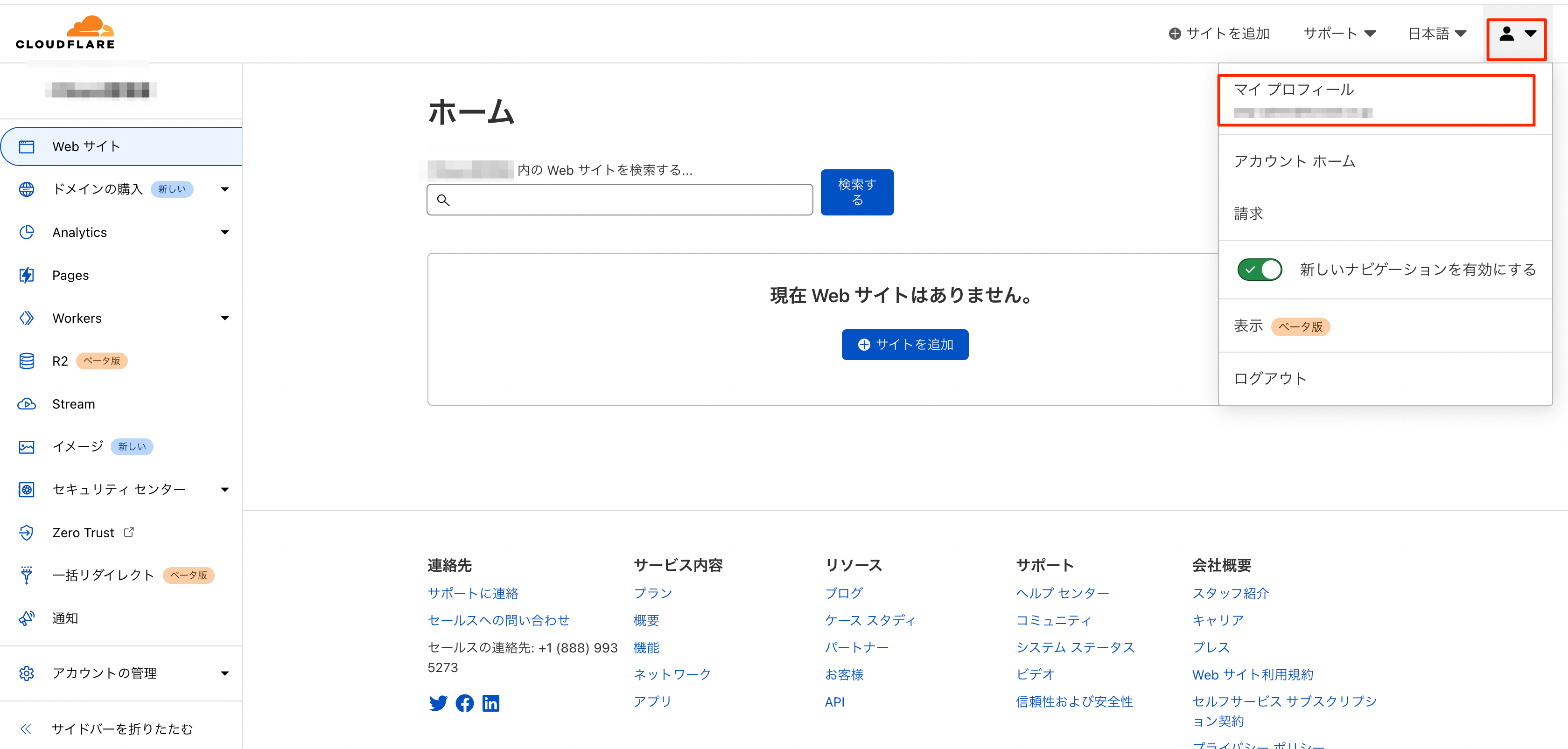Open 通知 notifications in sidebar
This screenshot has height=749, width=1568.
pyautogui.click(x=64, y=618)
